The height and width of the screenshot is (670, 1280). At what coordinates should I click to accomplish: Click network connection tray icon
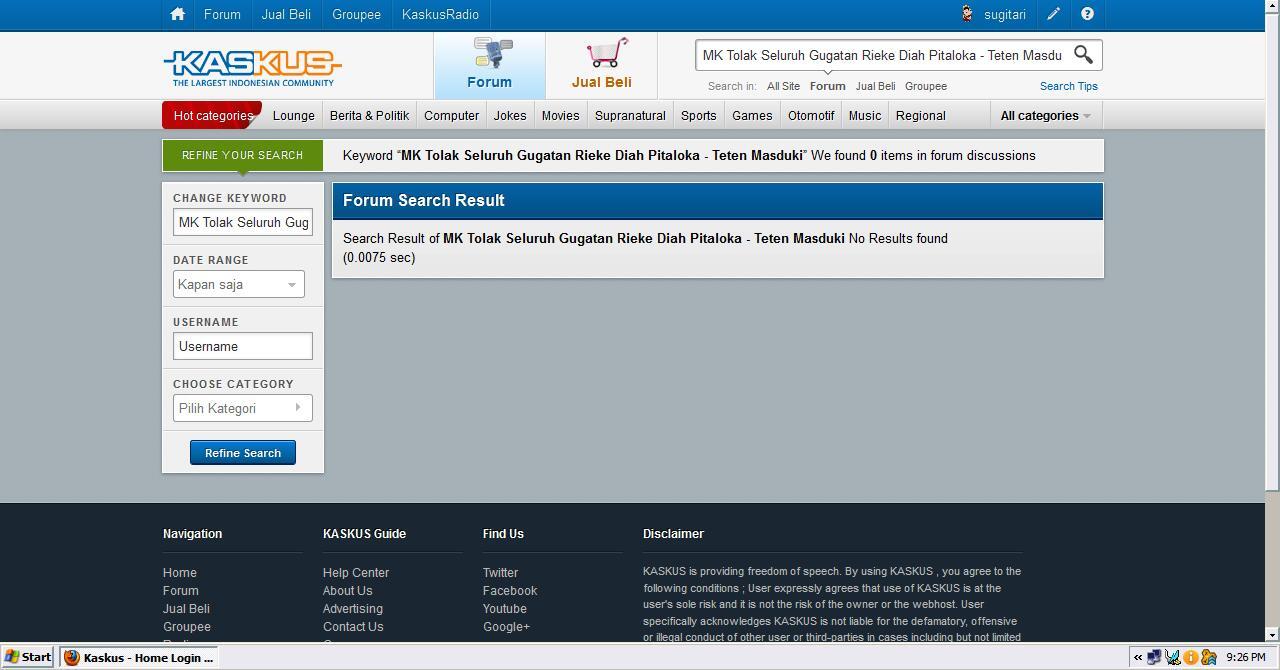click(x=1154, y=657)
